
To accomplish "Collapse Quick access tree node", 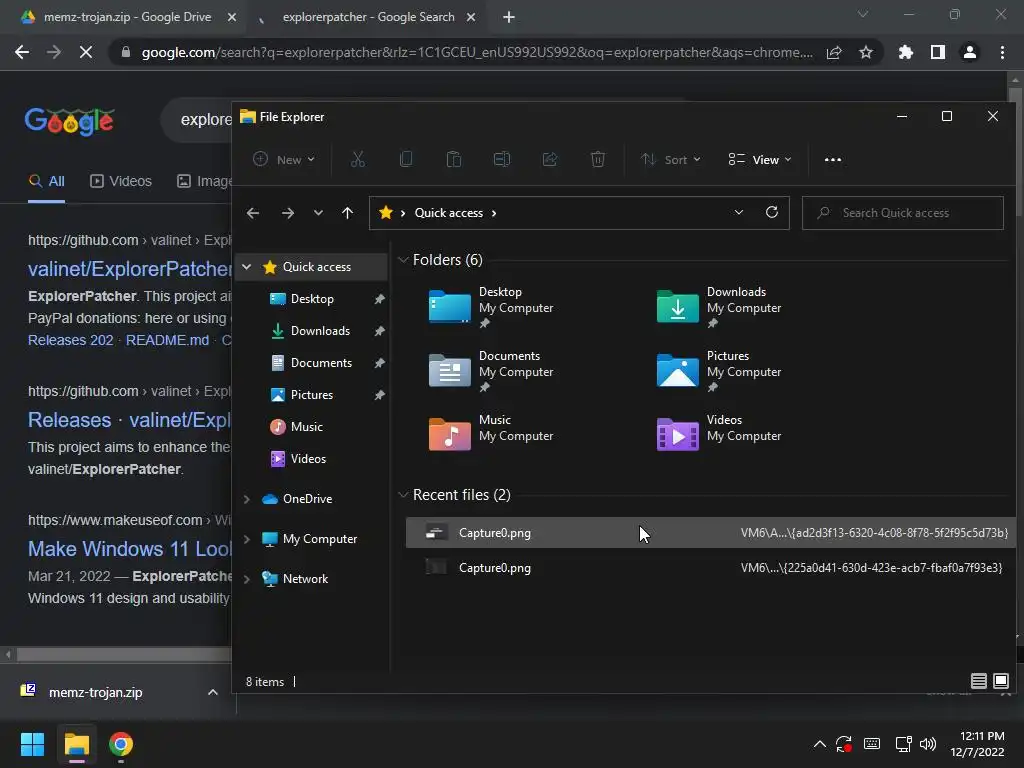I will 246,266.
